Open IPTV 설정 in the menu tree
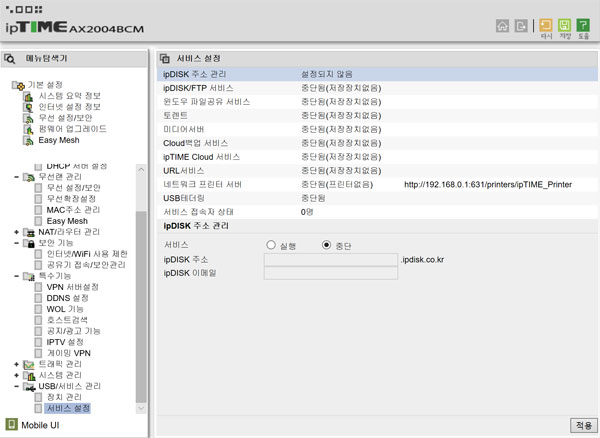600x438 pixels. 65,342
